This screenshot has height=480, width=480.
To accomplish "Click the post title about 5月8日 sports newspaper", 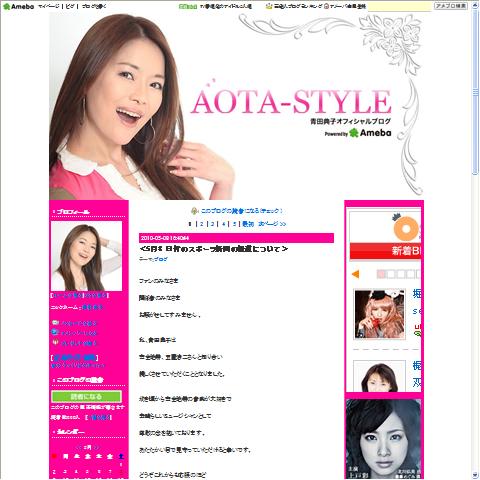I will point(214,249).
